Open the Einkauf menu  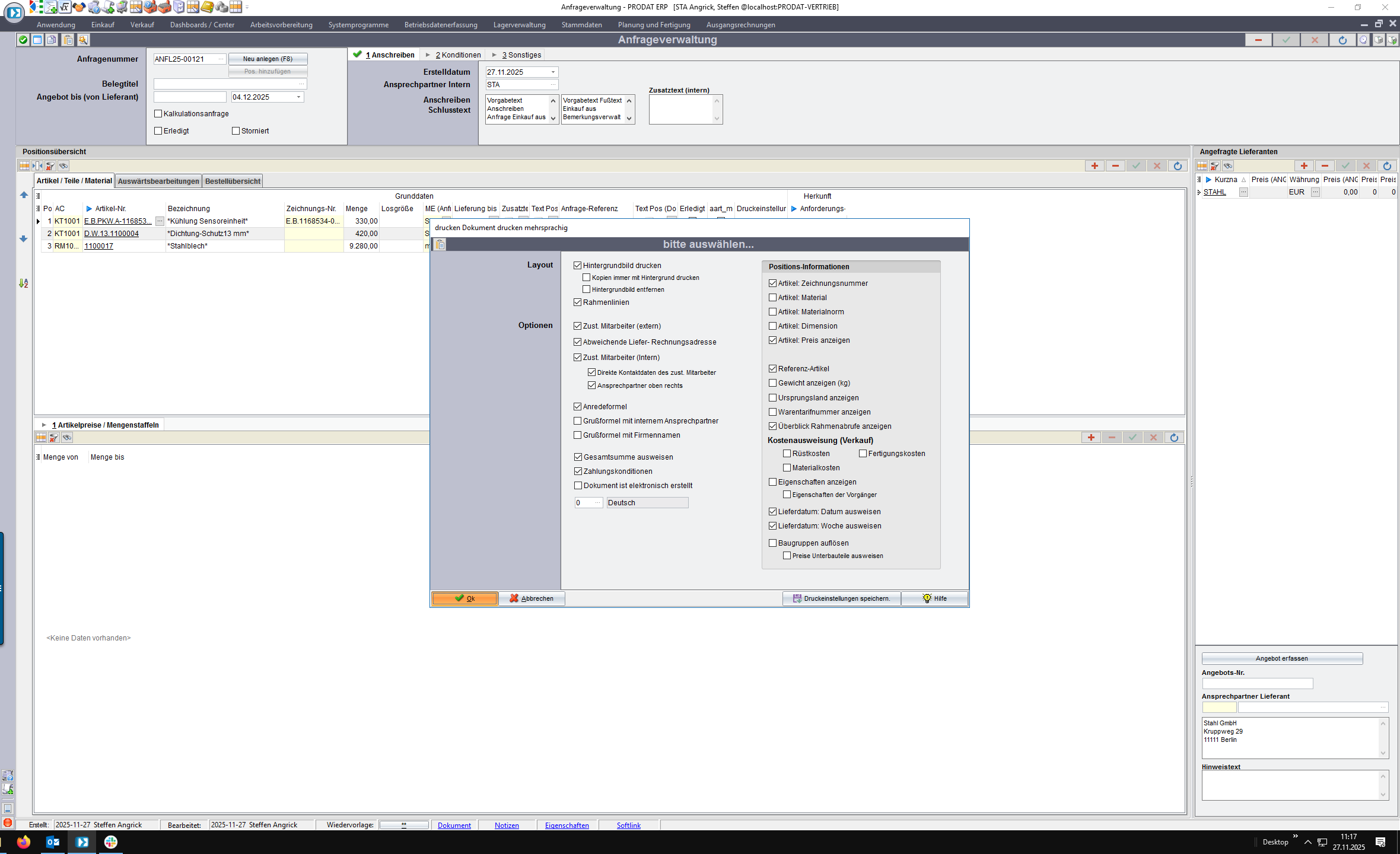pos(103,25)
